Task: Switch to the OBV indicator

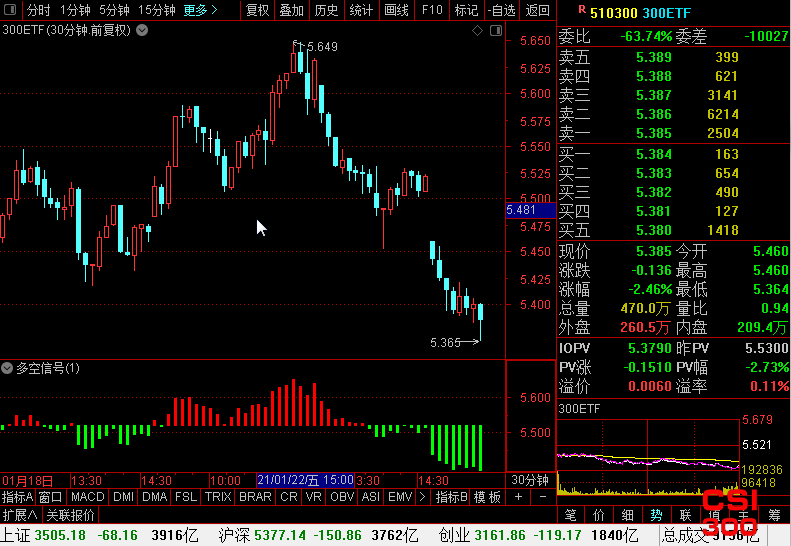Action: (x=342, y=497)
